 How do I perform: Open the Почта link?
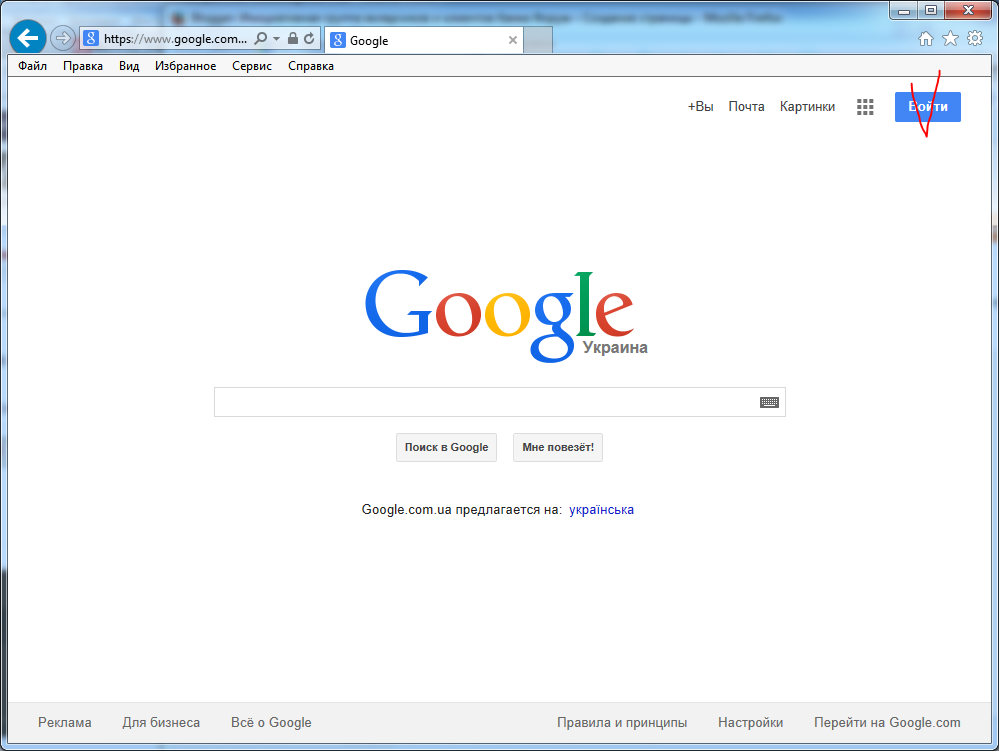point(746,106)
